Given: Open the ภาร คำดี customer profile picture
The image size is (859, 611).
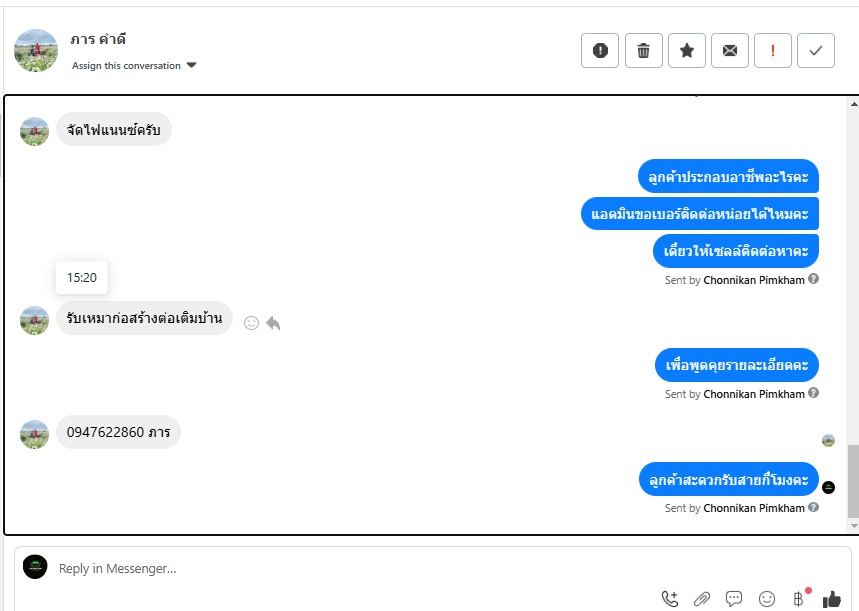Looking at the screenshot, I should (x=36, y=50).
